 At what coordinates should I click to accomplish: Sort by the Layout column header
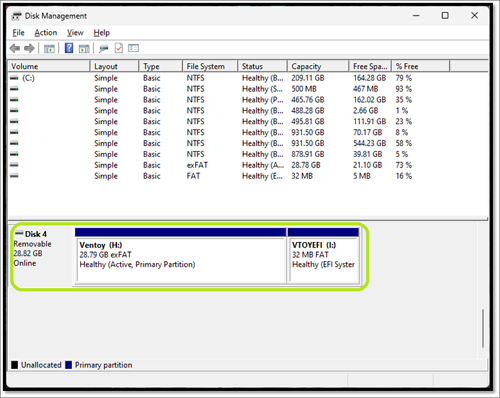click(114, 66)
